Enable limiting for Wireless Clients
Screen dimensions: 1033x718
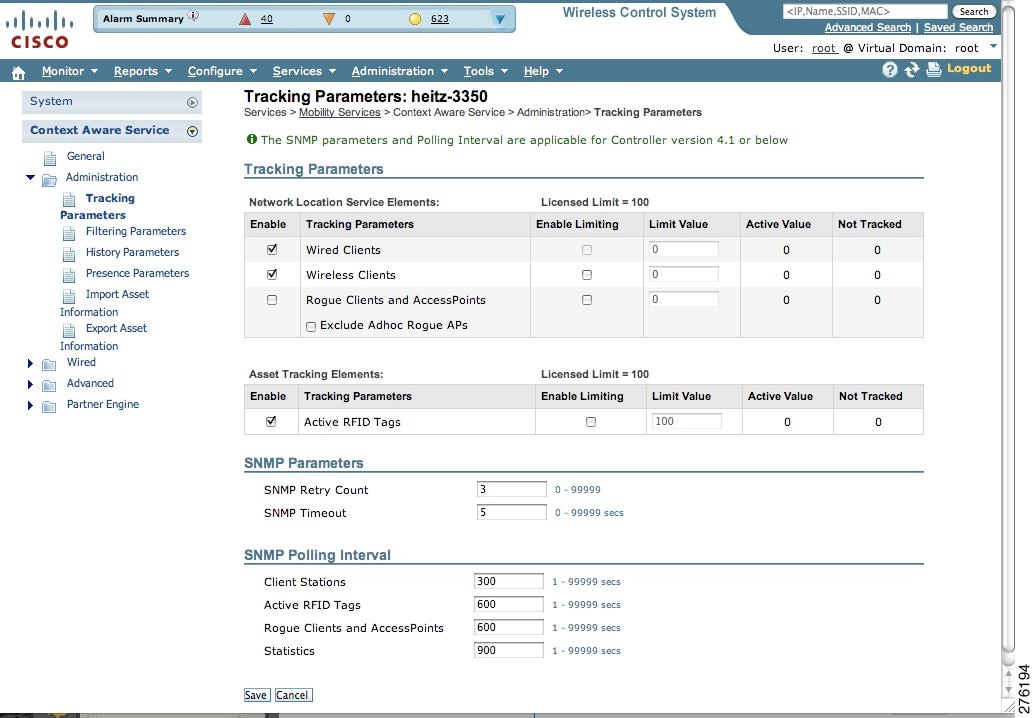click(x=587, y=275)
